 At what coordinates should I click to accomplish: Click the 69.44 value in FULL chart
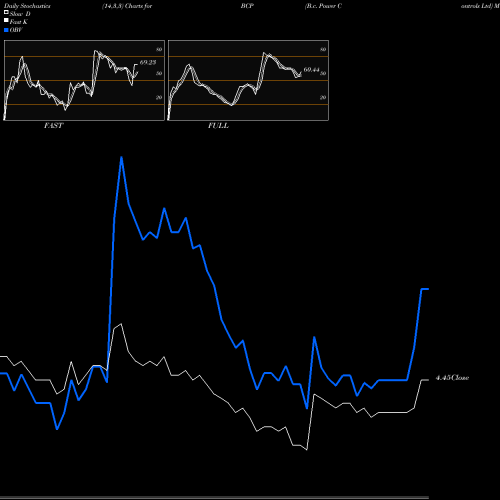pyautogui.click(x=311, y=70)
